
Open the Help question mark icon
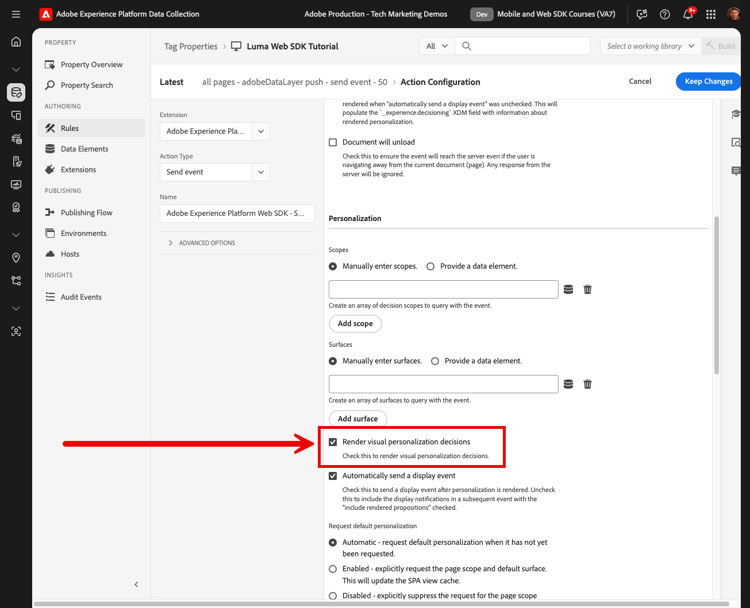pyautogui.click(x=664, y=14)
